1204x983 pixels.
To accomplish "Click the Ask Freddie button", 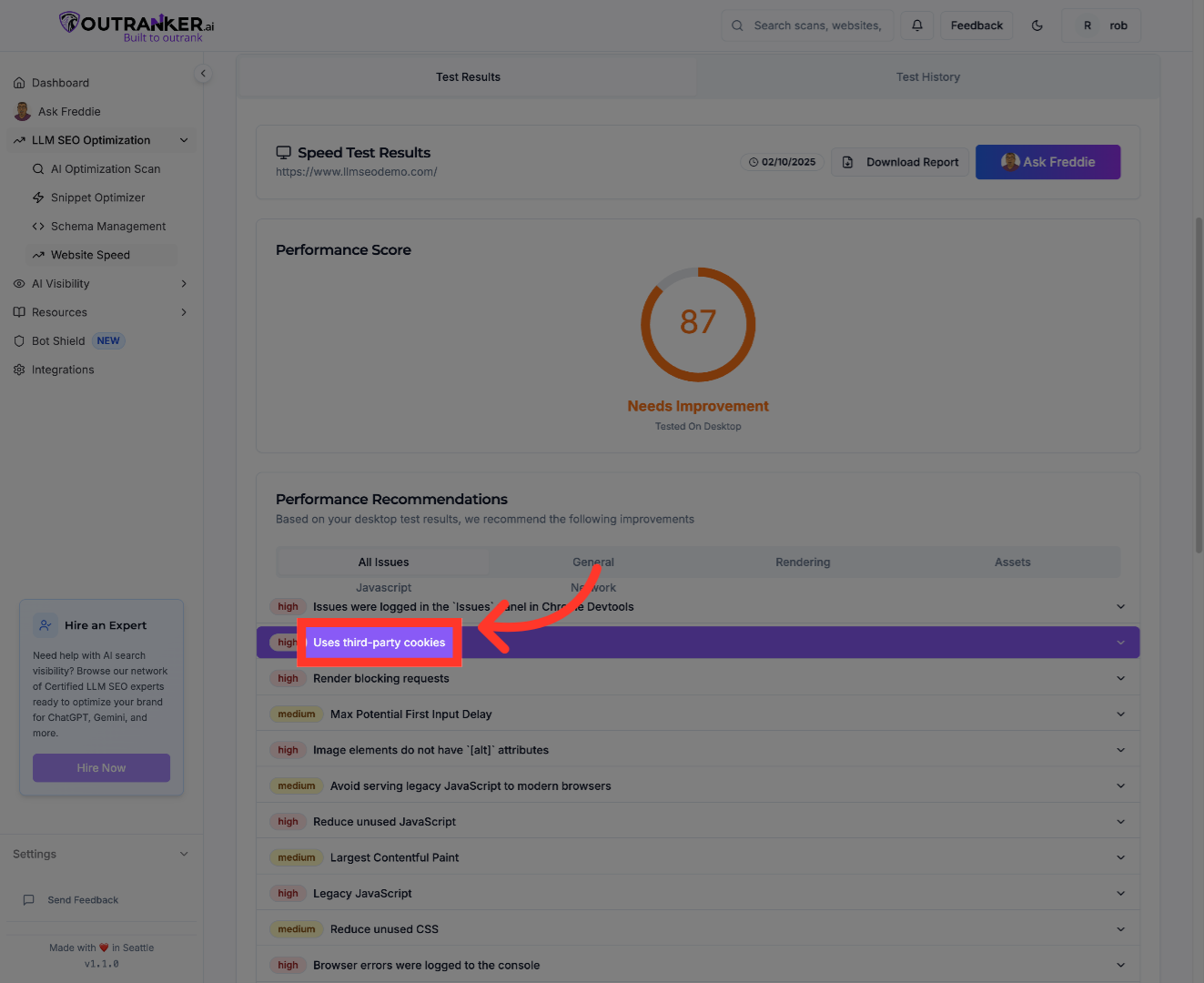I will pyautogui.click(x=1047, y=161).
